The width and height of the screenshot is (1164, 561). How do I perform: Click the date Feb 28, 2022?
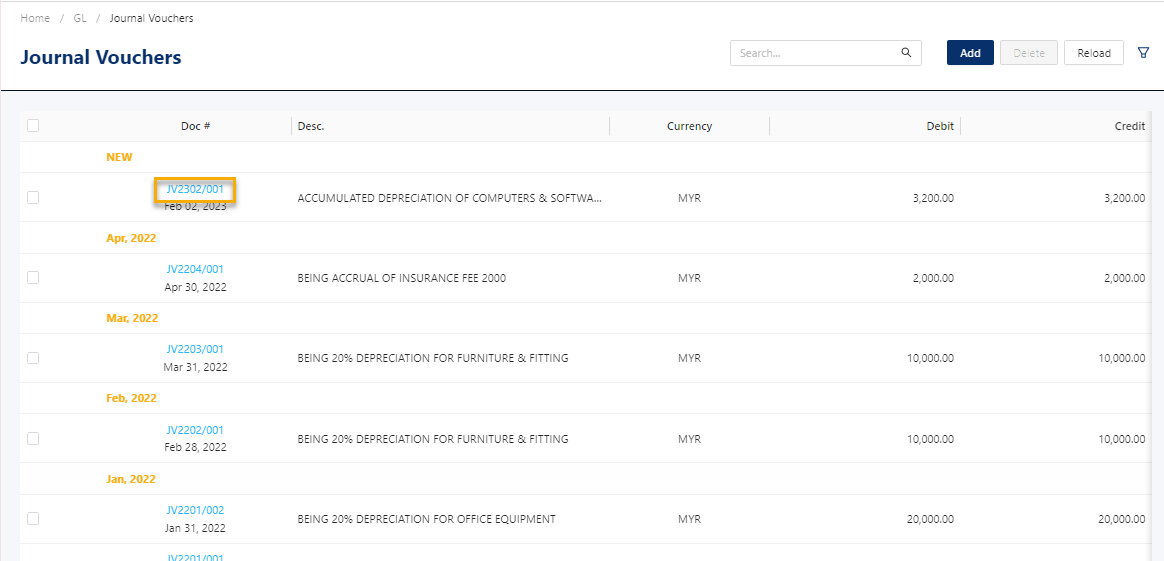pos(195,447)
